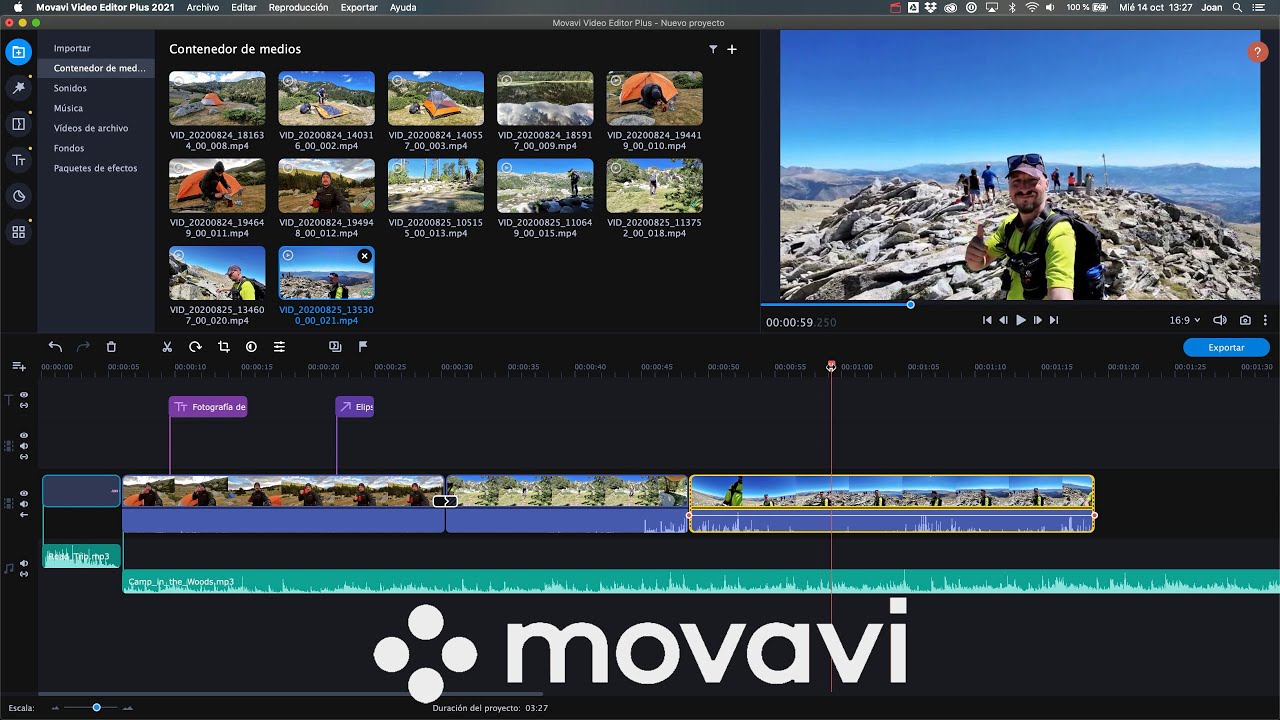Open the Stickers clock-shaped sidebar icon
This screenshot has width=1280, height=720.
point(18,196)
